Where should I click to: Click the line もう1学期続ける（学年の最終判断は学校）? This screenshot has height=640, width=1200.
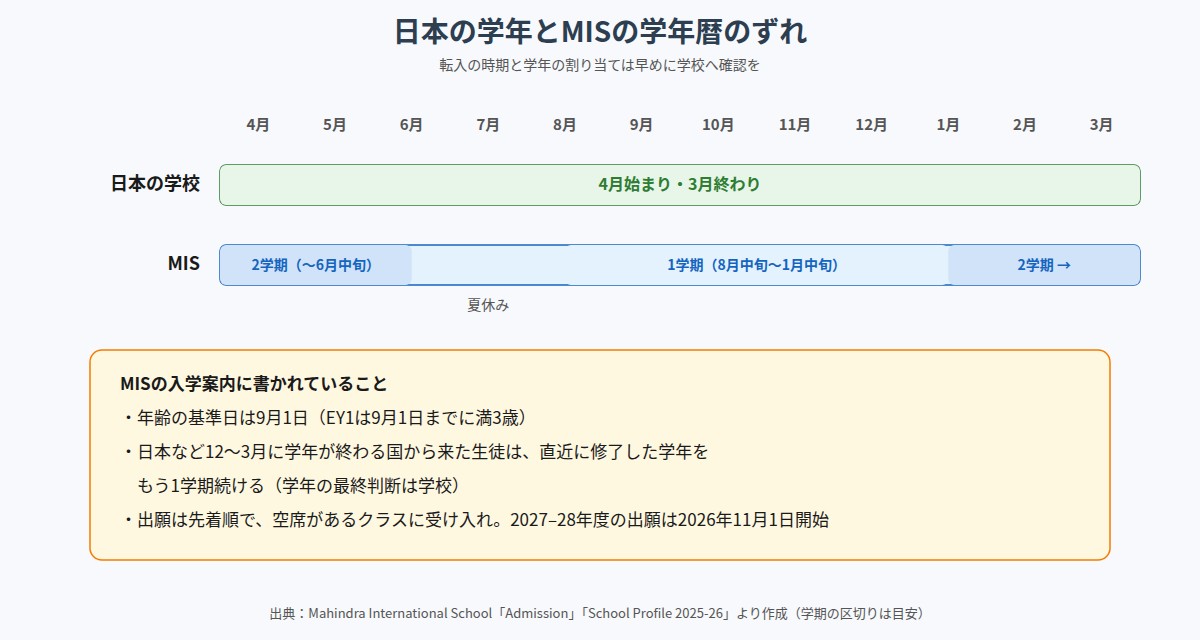[298, 486]
